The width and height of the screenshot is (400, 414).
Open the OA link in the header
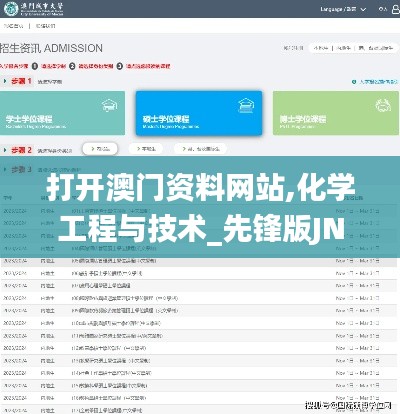click(x=383, y=9)
